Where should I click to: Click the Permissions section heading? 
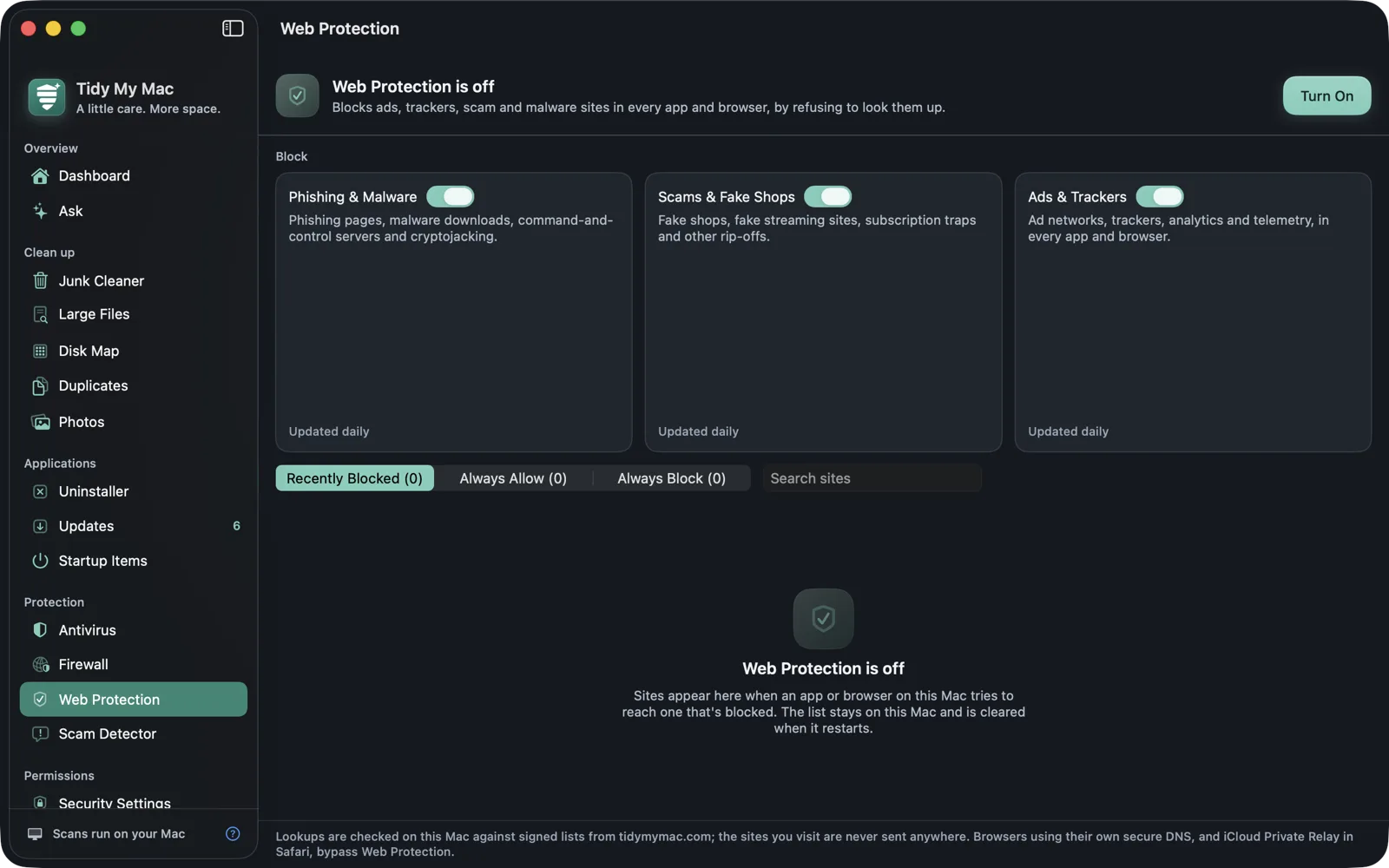click(59, 776)
